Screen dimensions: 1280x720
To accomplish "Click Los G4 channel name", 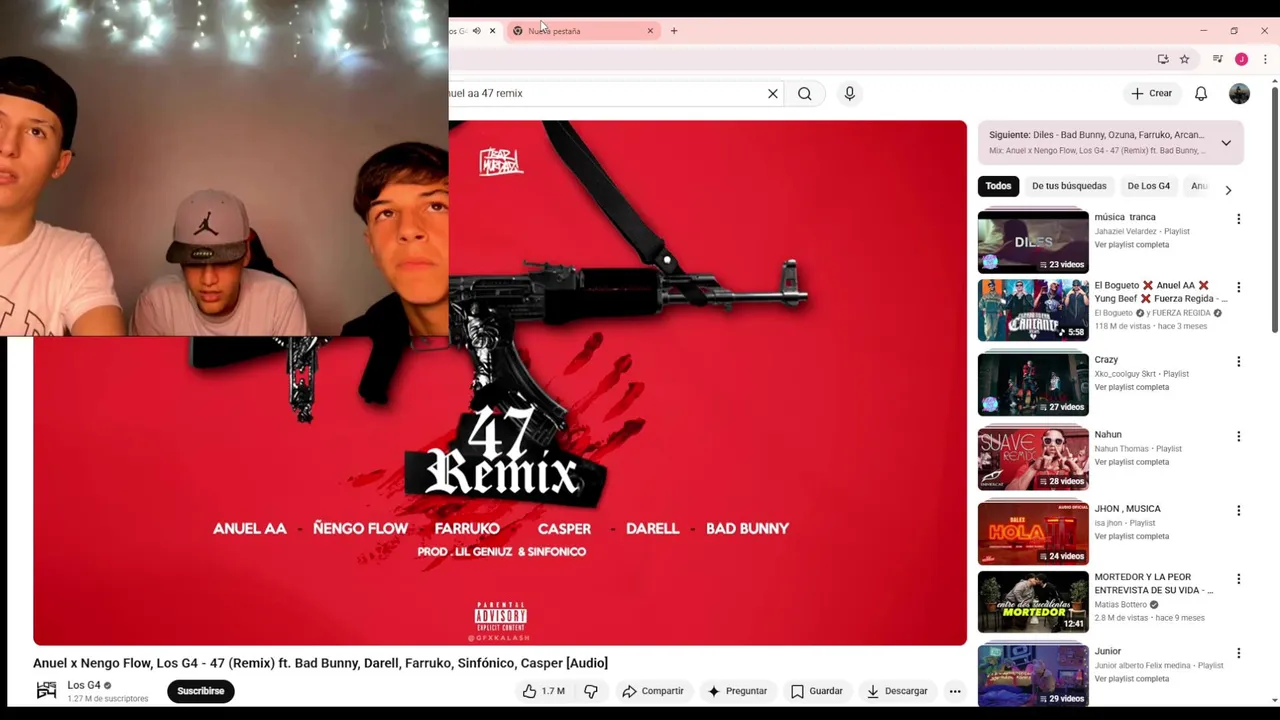I will tap(84, 686).
